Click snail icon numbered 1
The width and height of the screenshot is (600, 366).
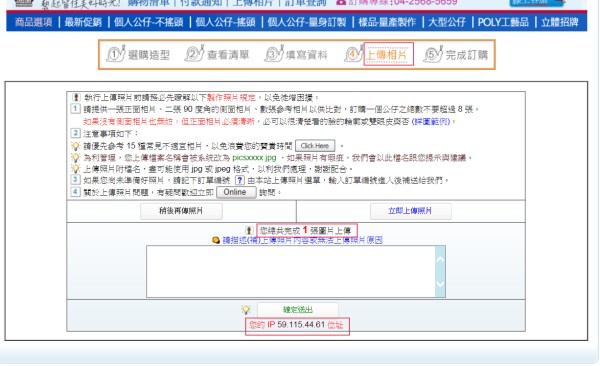(116, 54)
